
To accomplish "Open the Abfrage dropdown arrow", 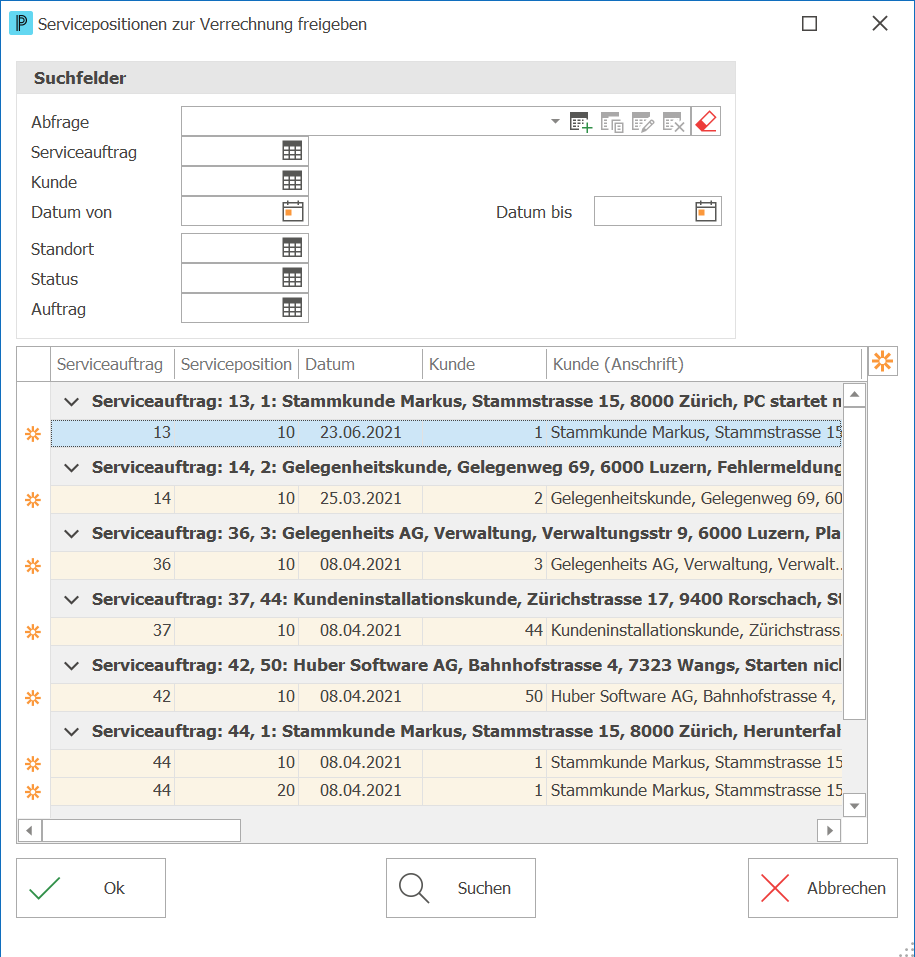I will 555,121.
